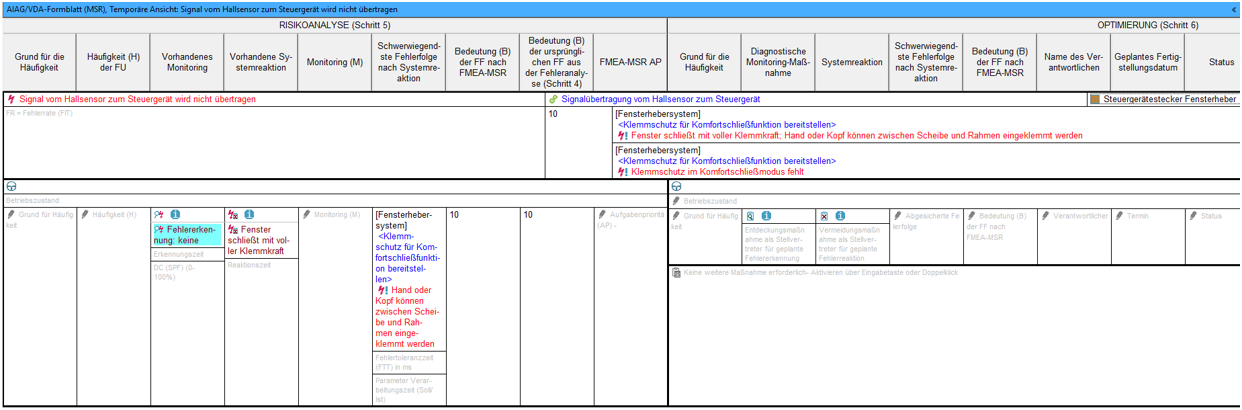1242x410 pixels.
Task: Click the pencil icon next to 'Monitoring (M)'
Action: point(308,215)
